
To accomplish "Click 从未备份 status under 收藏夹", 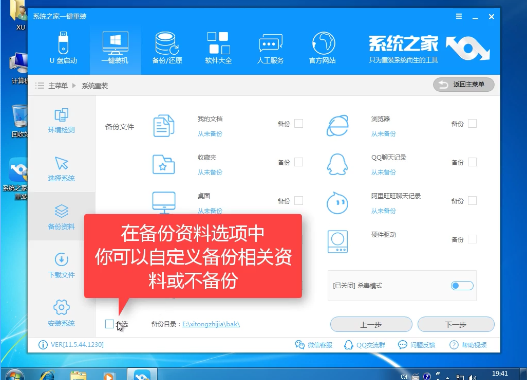I will pos(210,172).
